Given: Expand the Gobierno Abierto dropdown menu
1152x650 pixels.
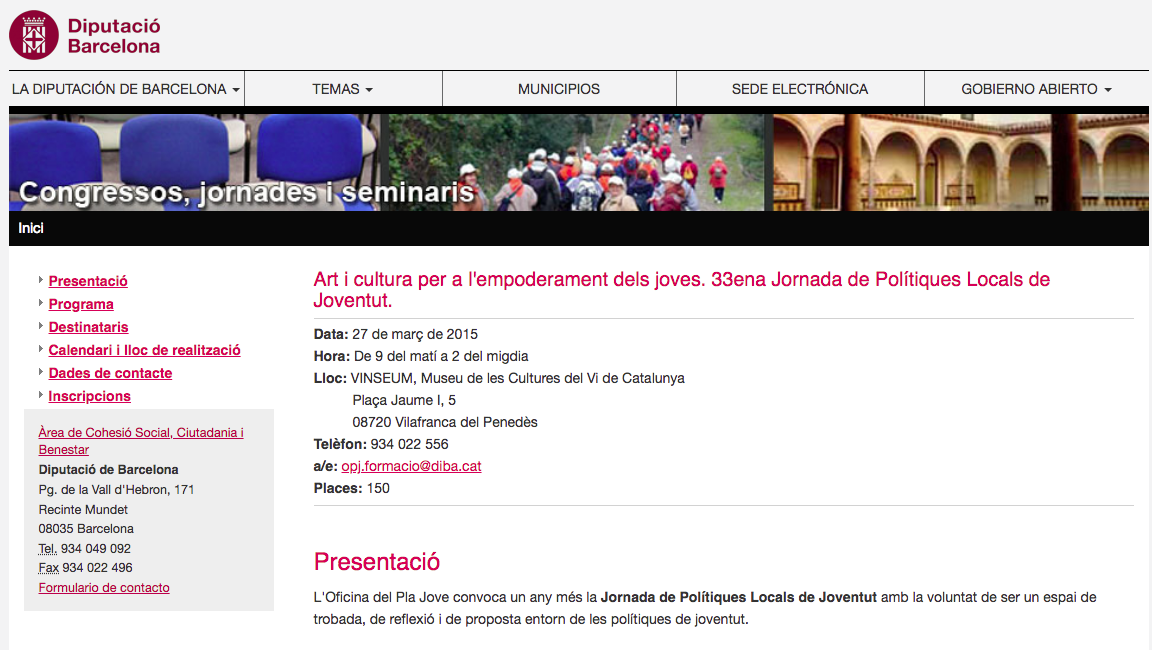Looking at the screenshot, I should [x=1036, y=89].
